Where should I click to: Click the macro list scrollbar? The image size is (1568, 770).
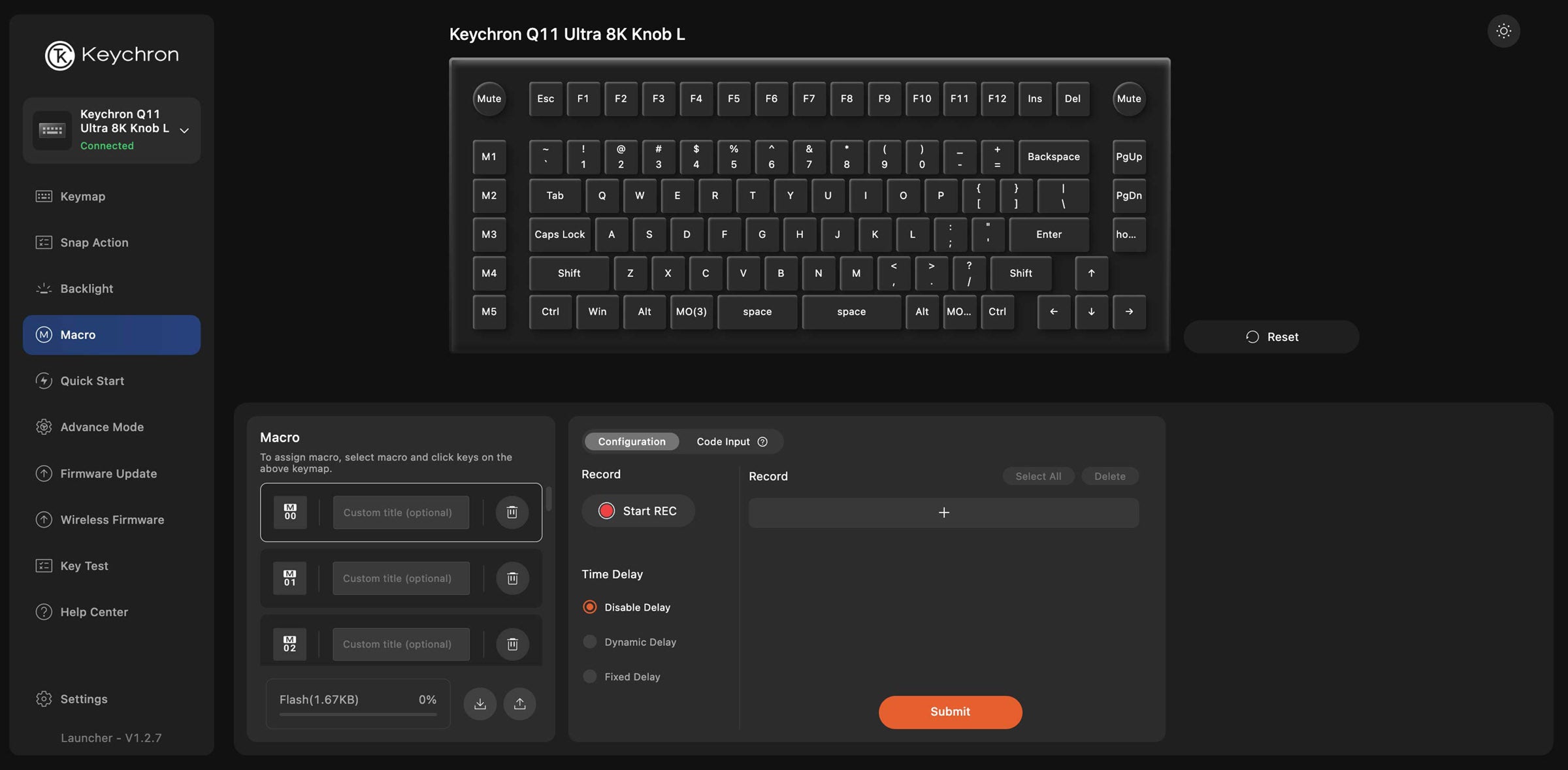coord(549,499)
